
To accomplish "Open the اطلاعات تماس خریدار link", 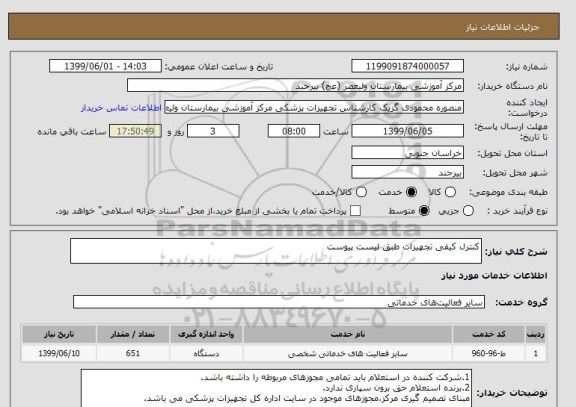I will tap(121, 108).
